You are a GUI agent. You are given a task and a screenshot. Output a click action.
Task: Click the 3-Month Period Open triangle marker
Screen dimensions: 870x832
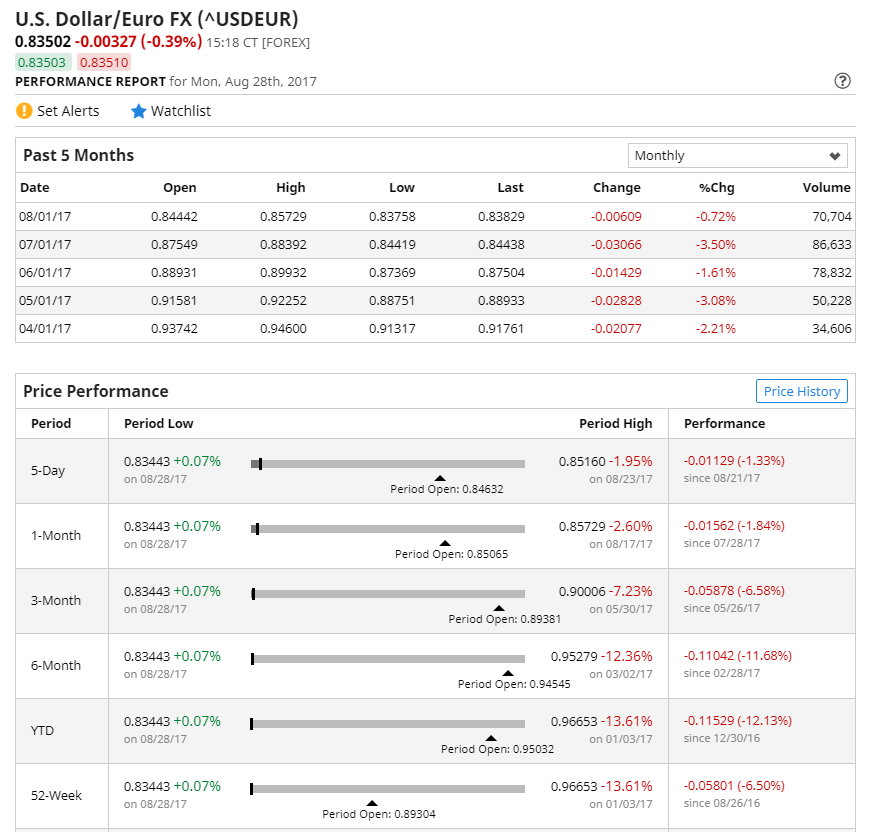click(499, 608)
